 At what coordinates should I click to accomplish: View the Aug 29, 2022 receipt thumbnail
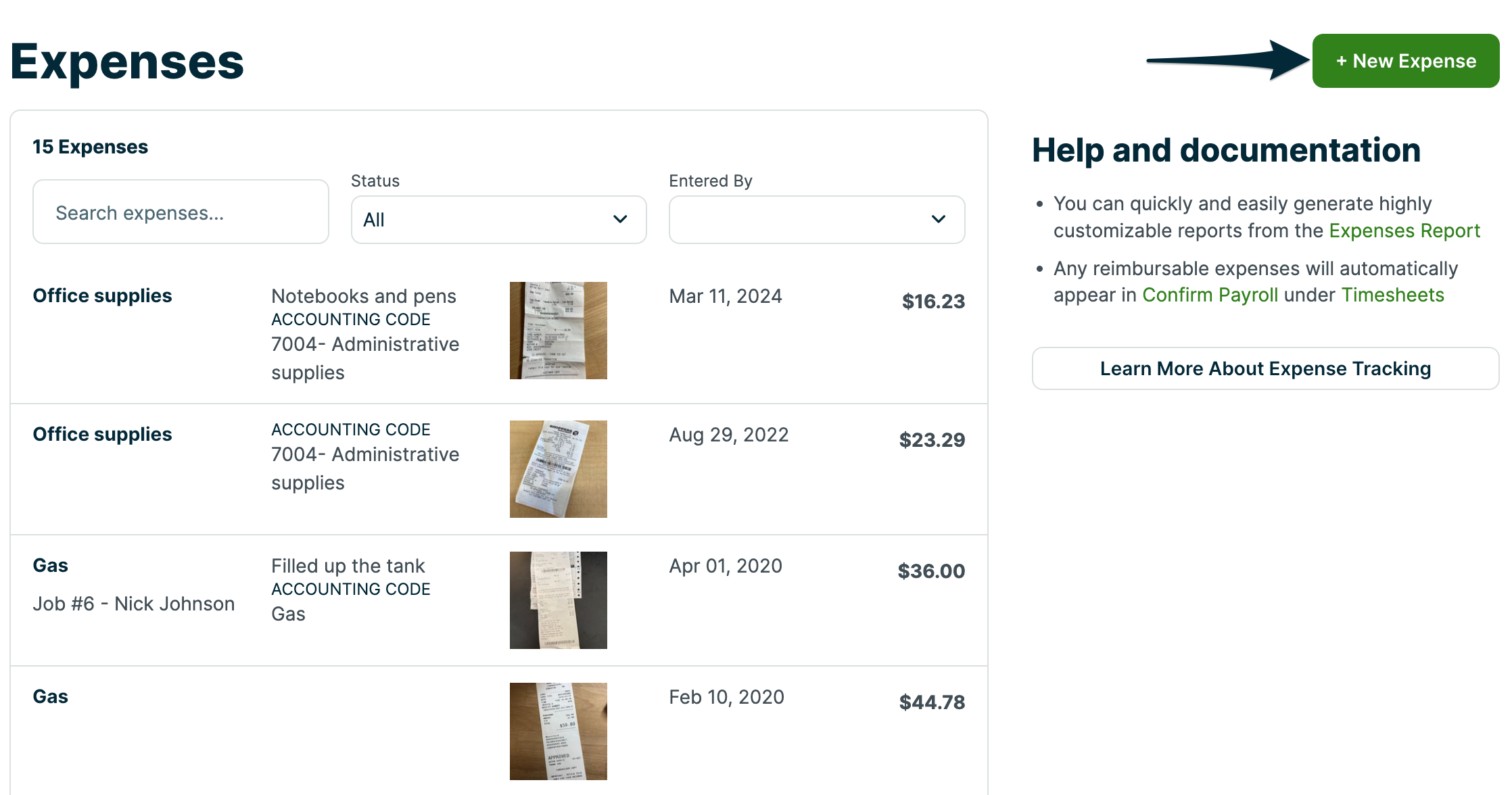[x=558, y=469]
